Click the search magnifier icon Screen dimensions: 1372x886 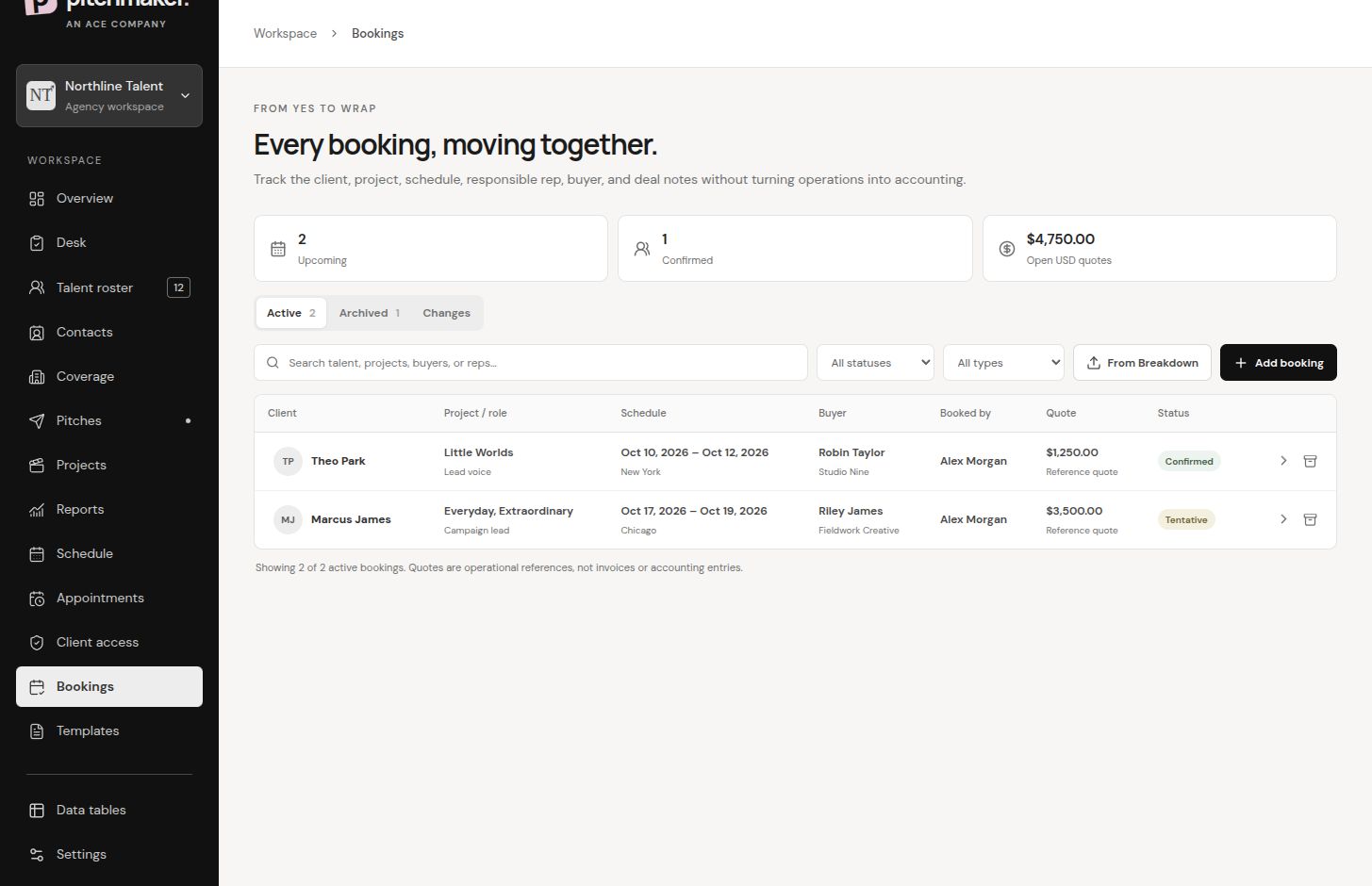pyautogui.click(x=273, y=363)
